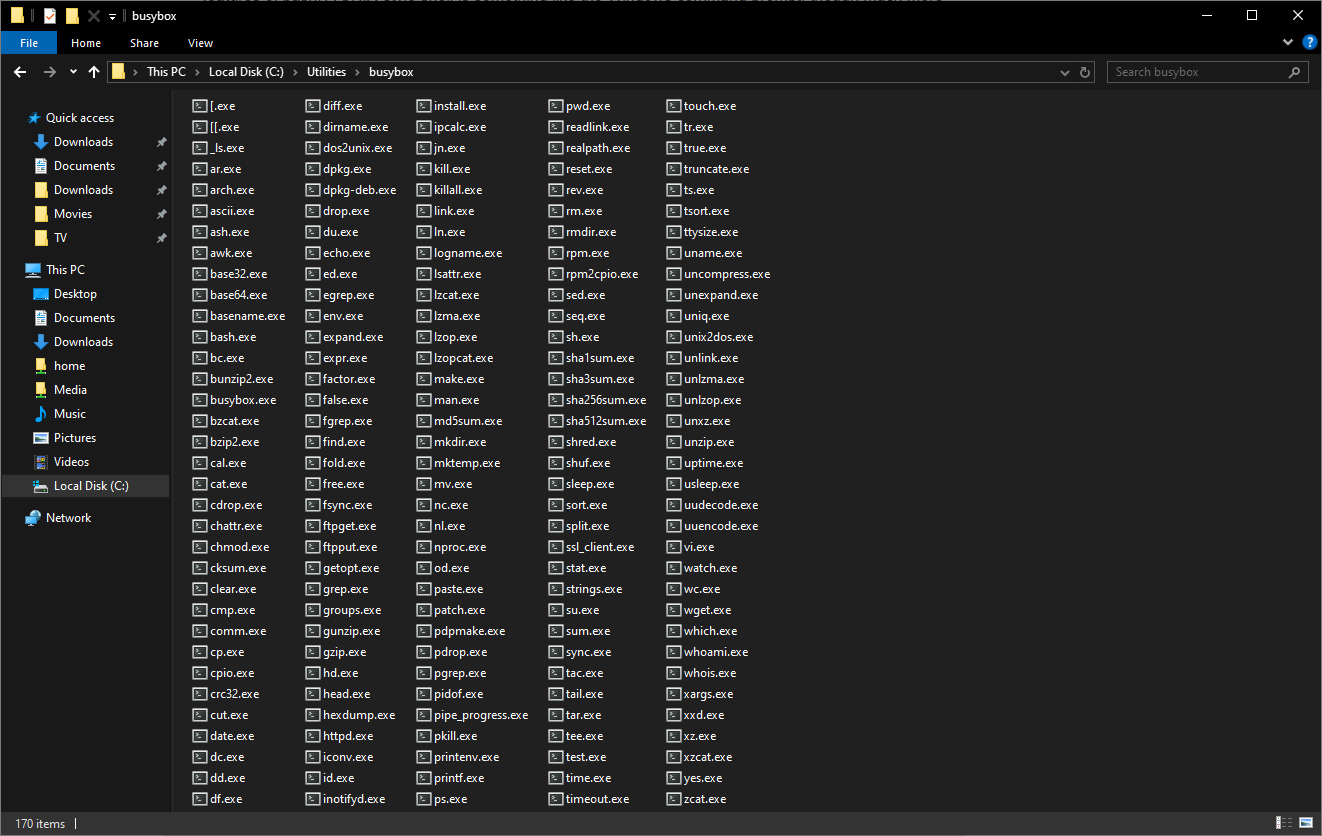
Task: Open the Home ribbon tab
Action: (x=86, y=43)
